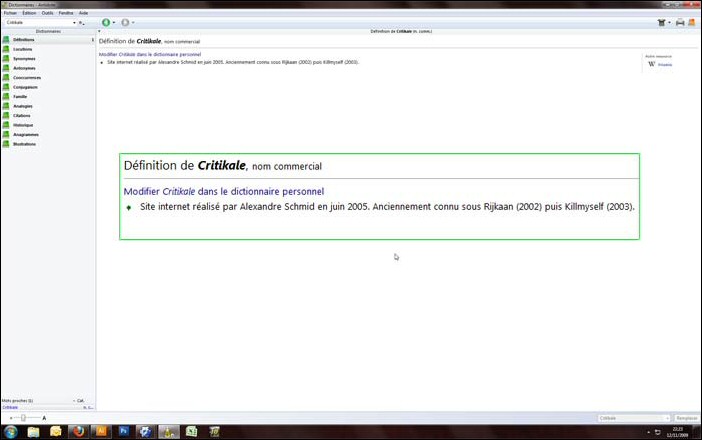Viewport: 702px width, 440px height.
Task: Open the Cat. filter dropdown in Mots proches
Action: 79,401
